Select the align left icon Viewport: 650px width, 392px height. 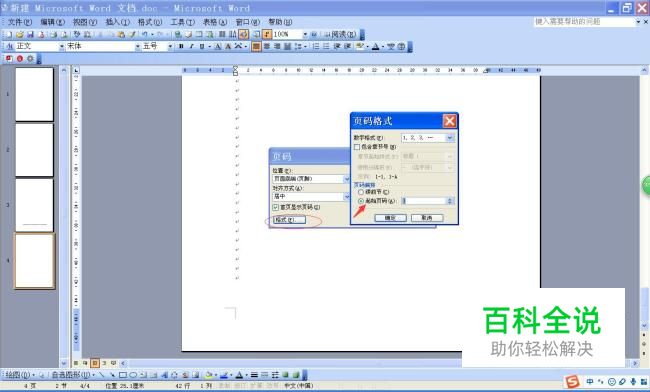point(256,46)
